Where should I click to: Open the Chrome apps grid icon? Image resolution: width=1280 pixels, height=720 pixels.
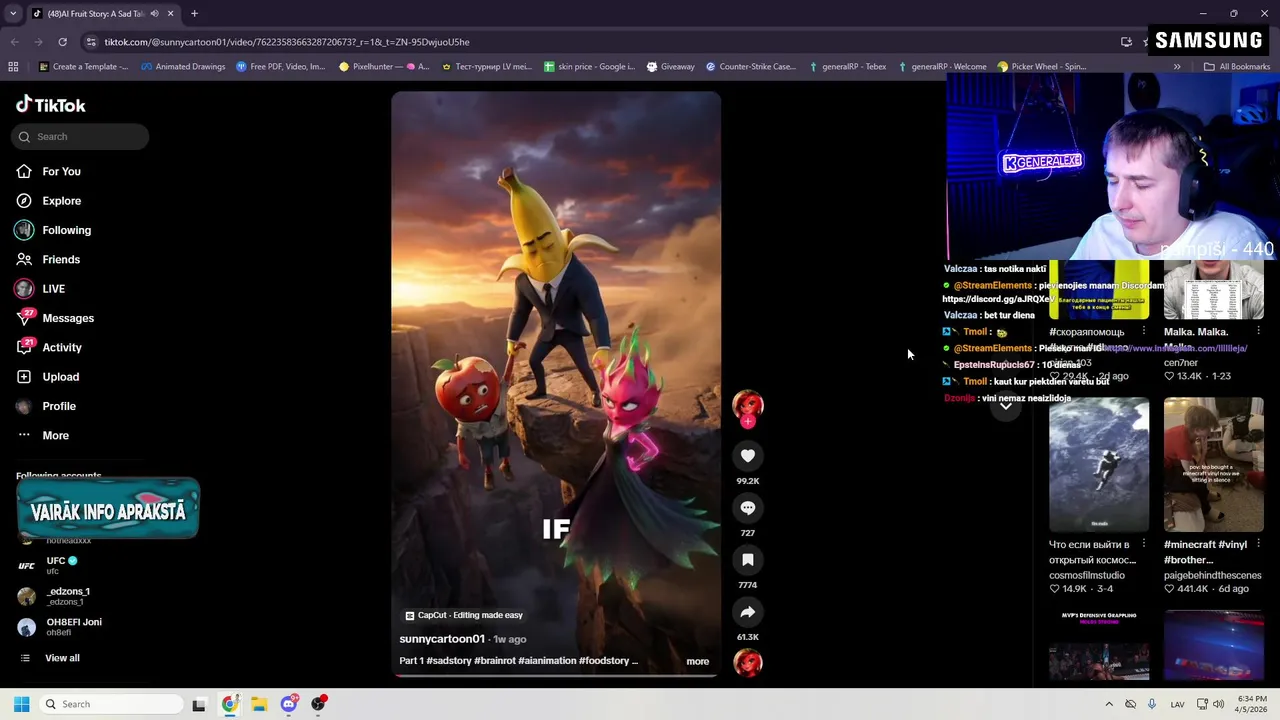(x=13, y=67)
